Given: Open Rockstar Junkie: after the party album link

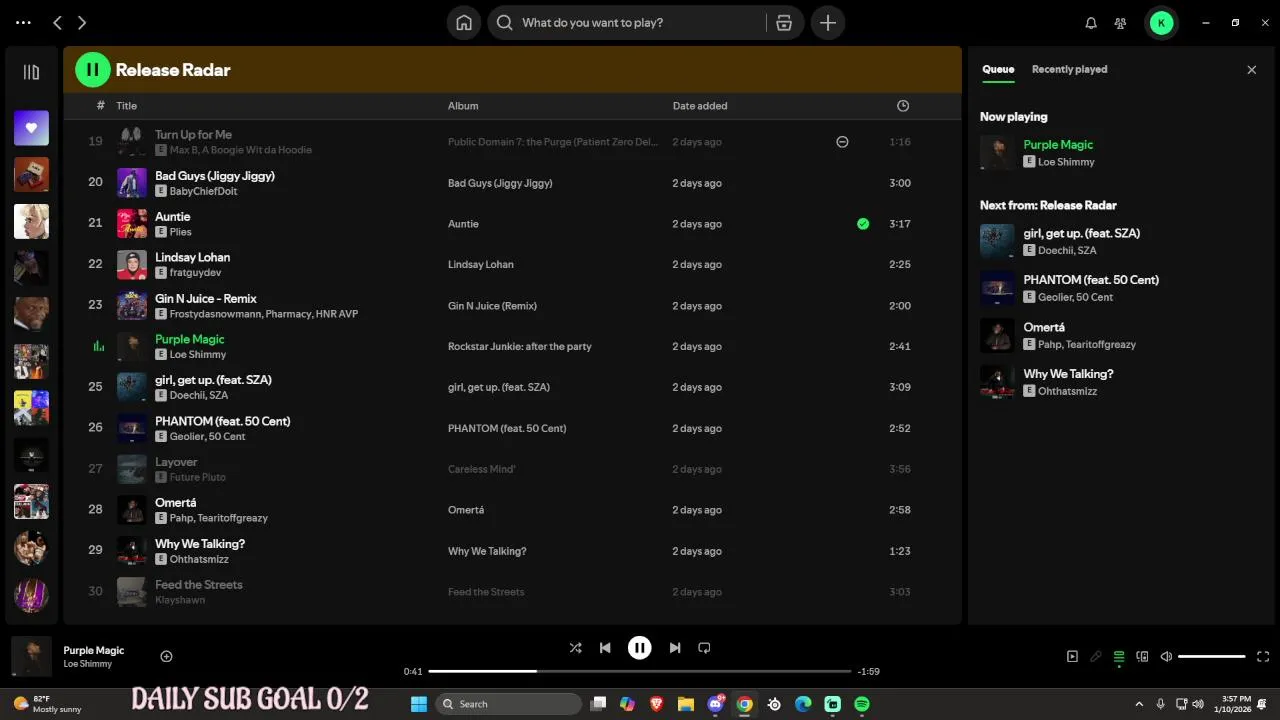Looking at the screenshot, I should tap(520, 346).
